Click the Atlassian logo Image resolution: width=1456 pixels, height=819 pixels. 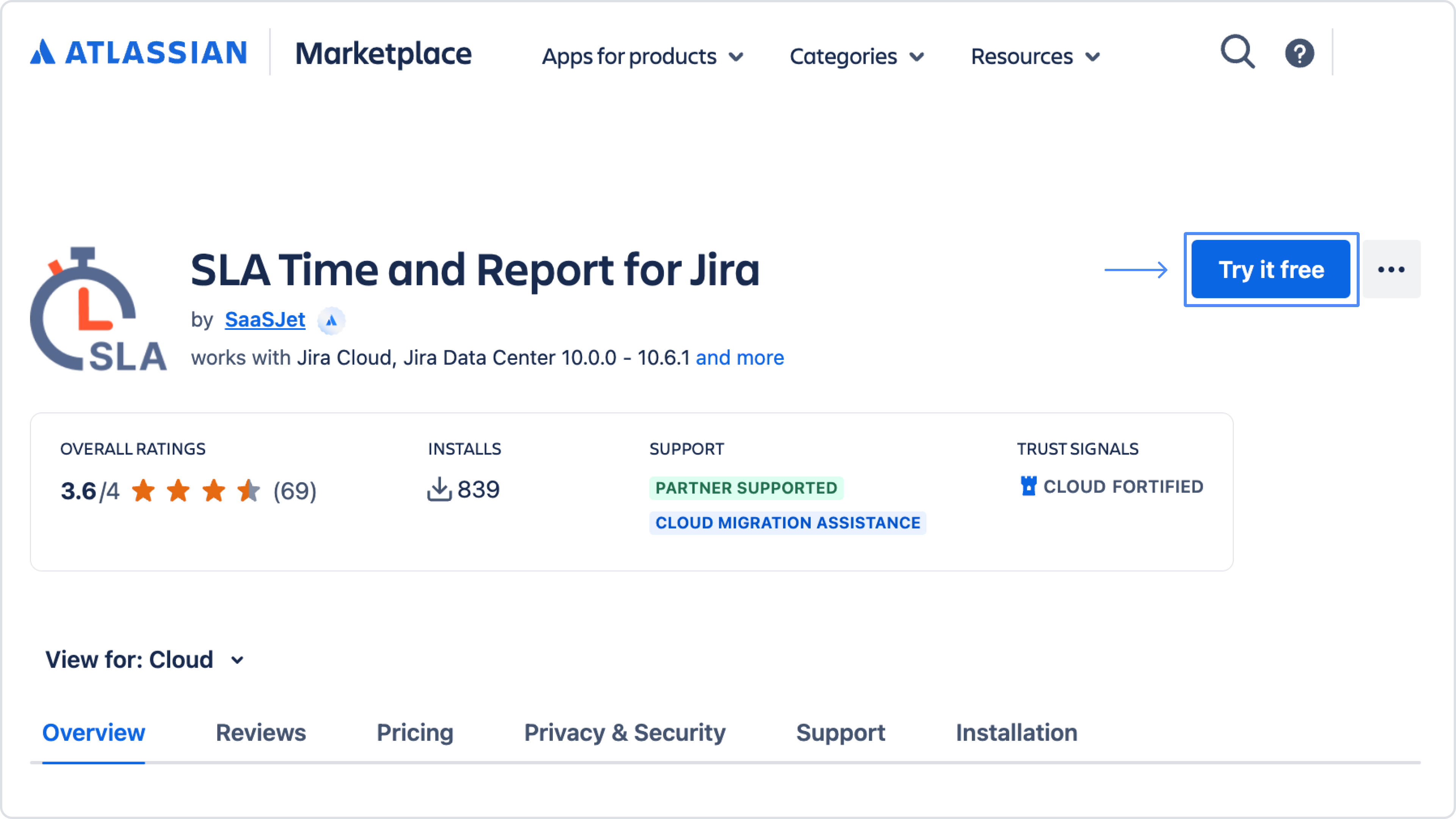click(138, 53)
